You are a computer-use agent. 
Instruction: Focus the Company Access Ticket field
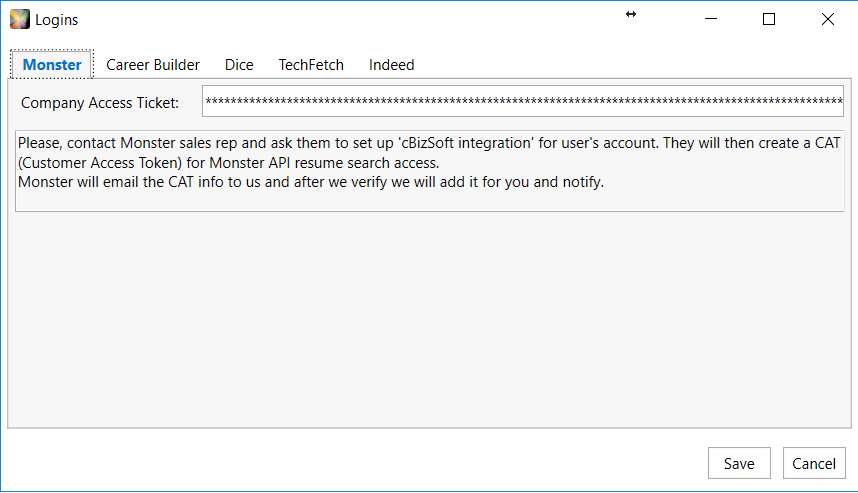(x=523, y=101)
